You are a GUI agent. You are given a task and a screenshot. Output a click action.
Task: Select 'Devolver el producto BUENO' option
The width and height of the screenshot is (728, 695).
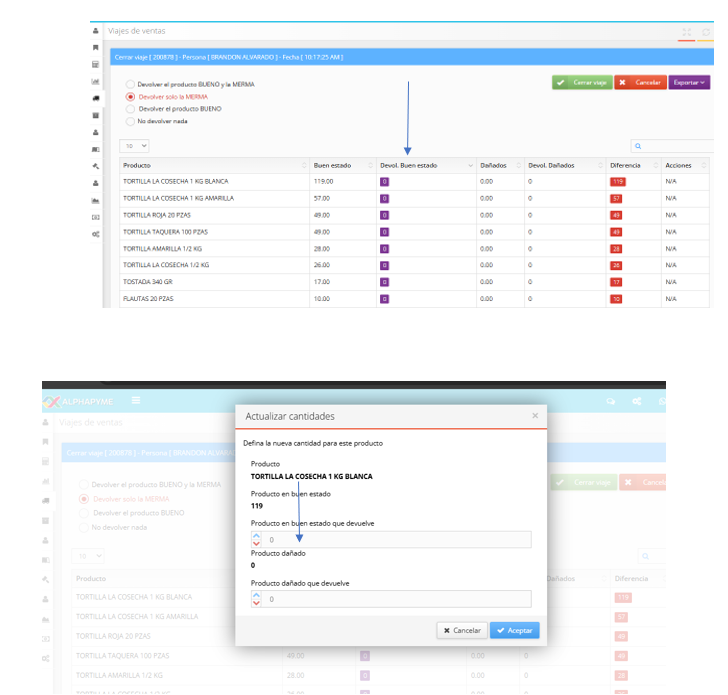(130, 108)
